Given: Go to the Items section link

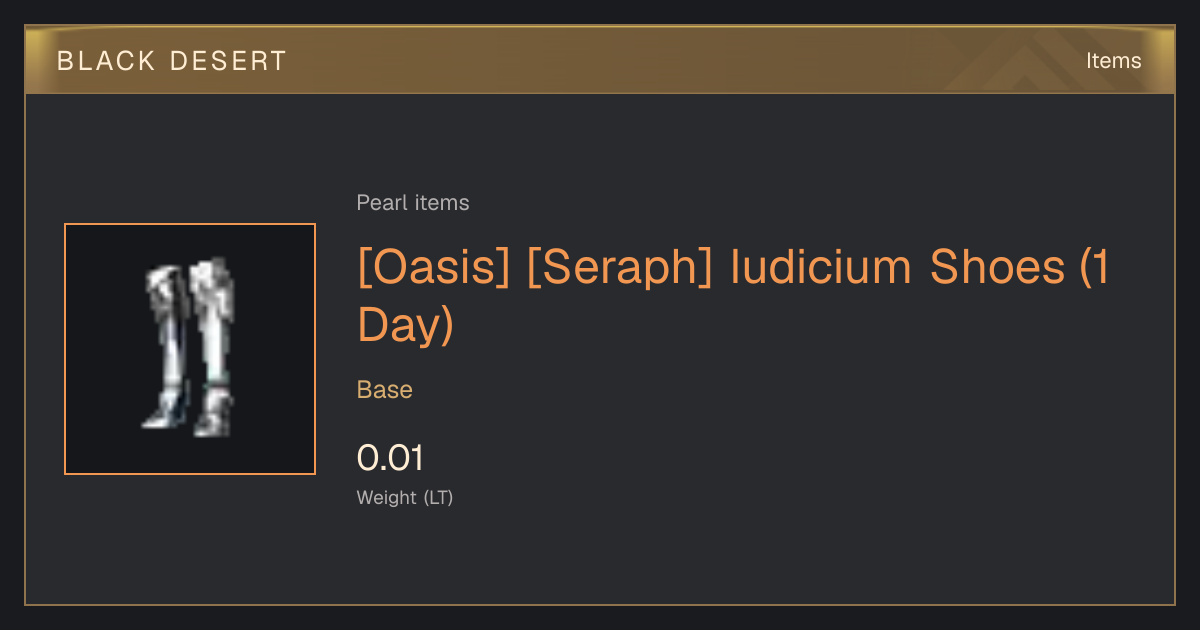Looking at the screenshot, I should pyautogui.click(x=1113, y=61).
